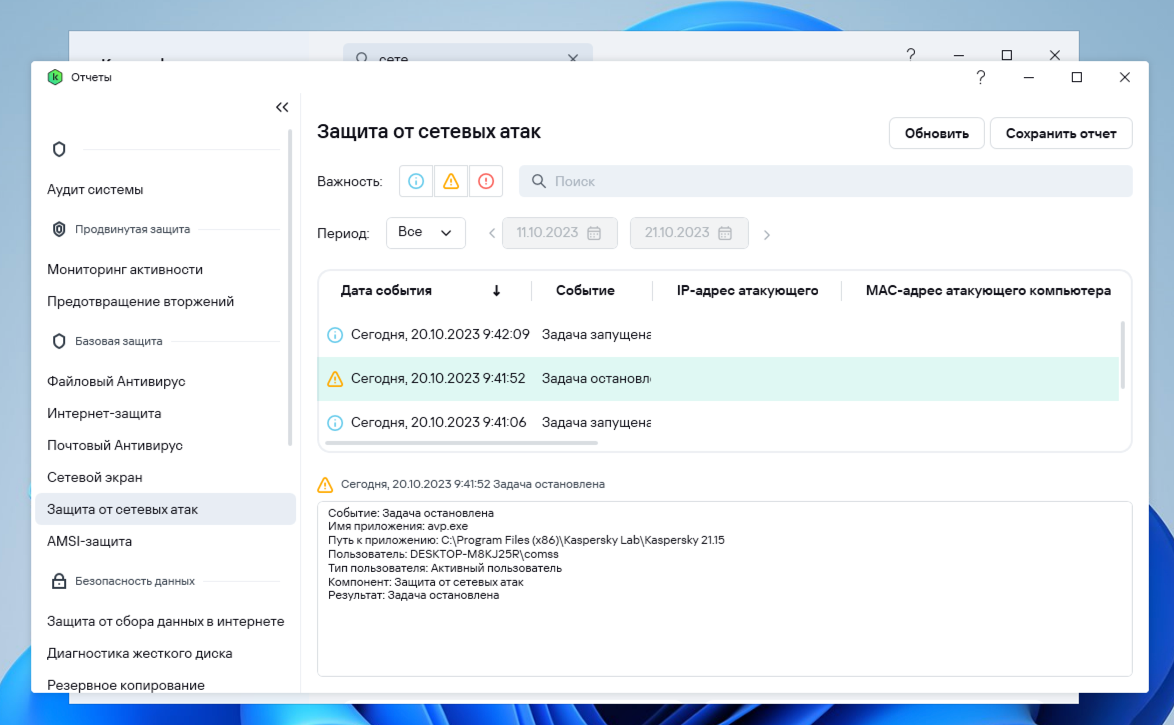Click the vertical scrollbar of the events table
Image resolution: width=1174 pixels, height=725 pixels.
pos(1122,355)
